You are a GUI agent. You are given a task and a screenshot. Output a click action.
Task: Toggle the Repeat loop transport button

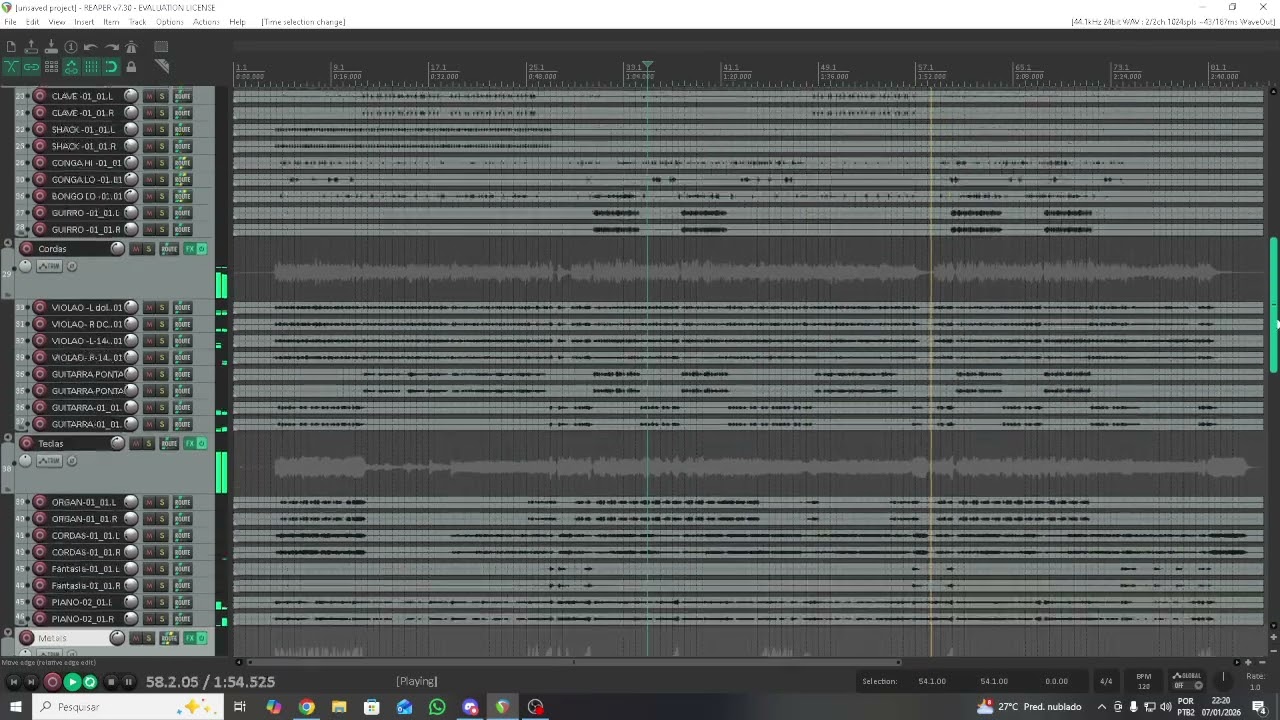click(x=90, y=682)
